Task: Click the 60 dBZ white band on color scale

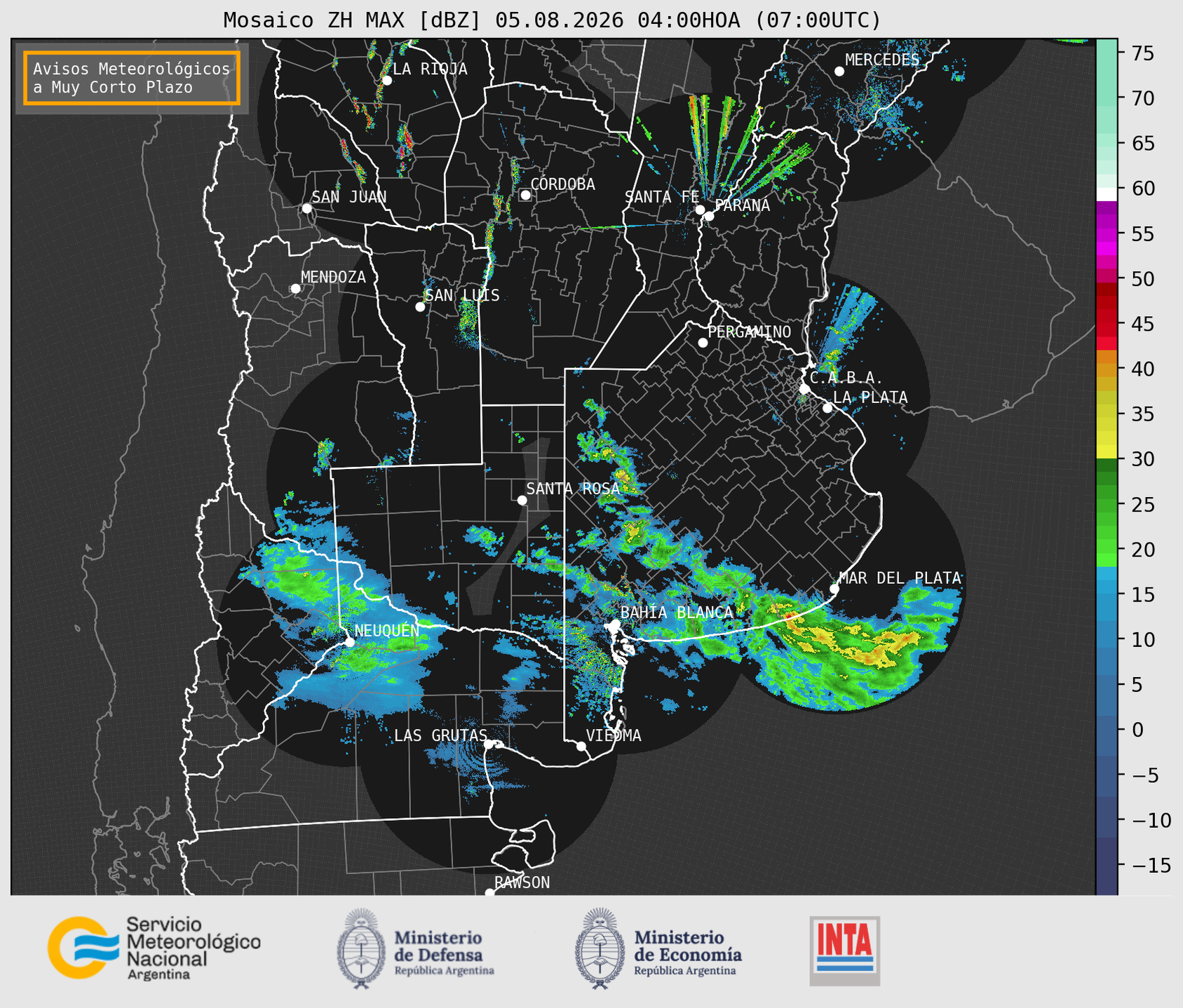Action: point(1107,194)
